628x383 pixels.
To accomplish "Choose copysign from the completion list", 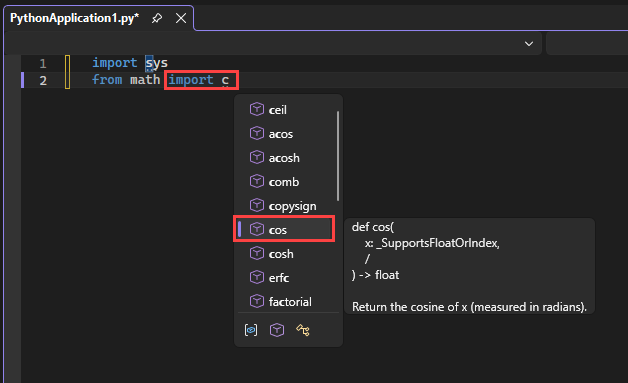I will click(286, 206).
